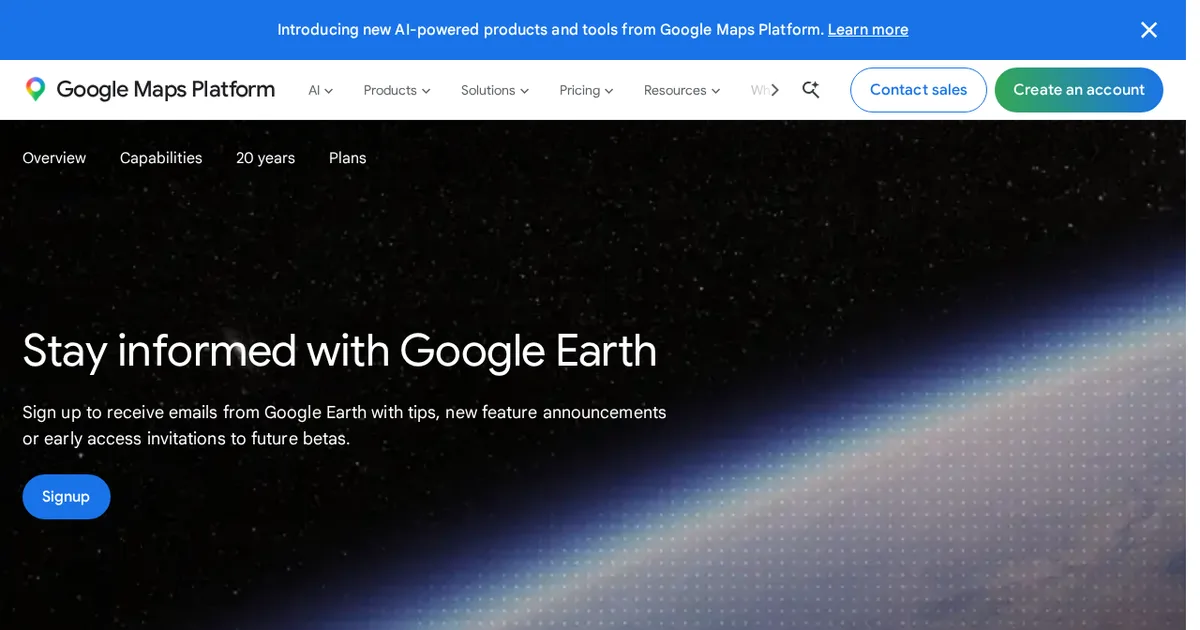This screenshot has width=1200, height=630.
Task: Click the blue Signup button
Action: (66, 496)
